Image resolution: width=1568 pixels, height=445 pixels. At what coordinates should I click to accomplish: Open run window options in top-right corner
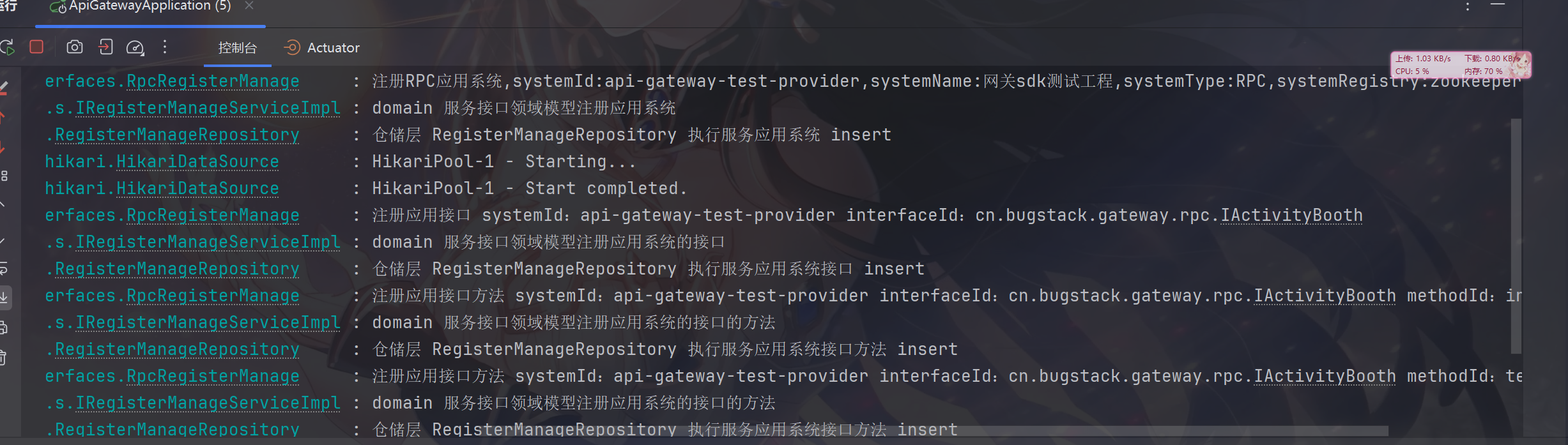coord(1468,6)
